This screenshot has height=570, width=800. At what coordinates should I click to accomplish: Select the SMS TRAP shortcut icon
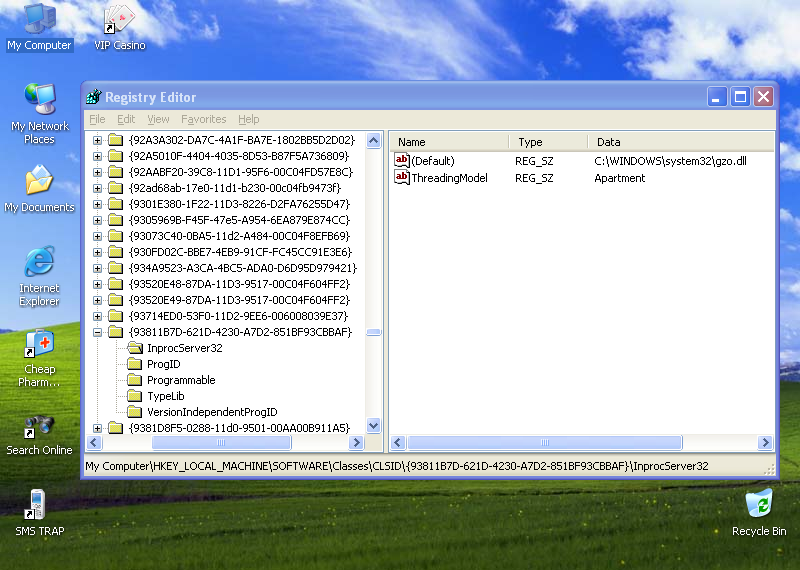37,504
